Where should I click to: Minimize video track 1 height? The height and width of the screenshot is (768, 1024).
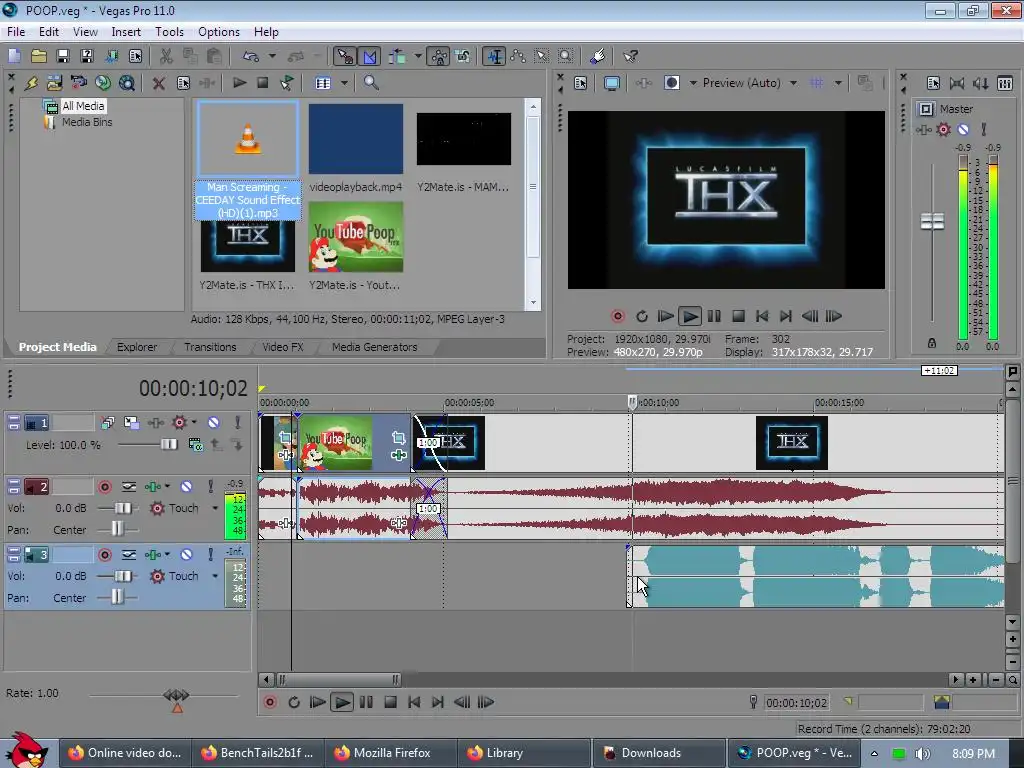(x=14, y=423)
